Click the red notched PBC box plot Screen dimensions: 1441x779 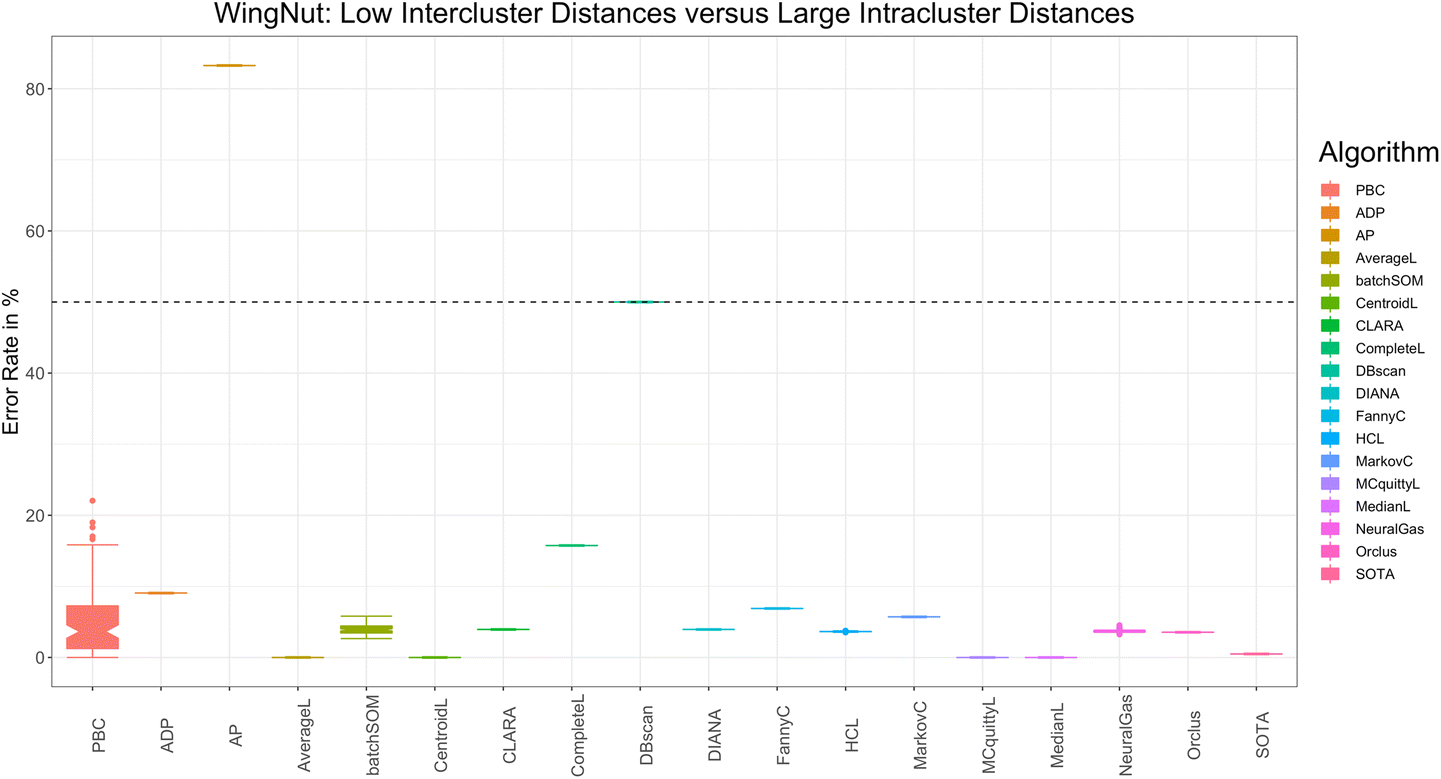click(92, 627)
